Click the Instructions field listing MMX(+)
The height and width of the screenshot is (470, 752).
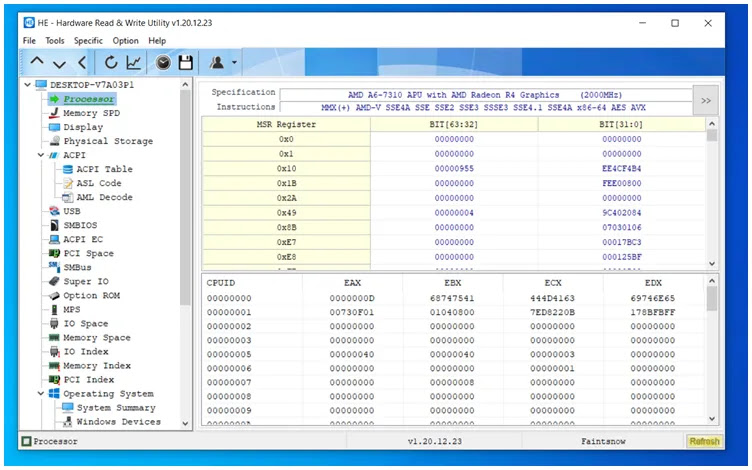point(486,107)
